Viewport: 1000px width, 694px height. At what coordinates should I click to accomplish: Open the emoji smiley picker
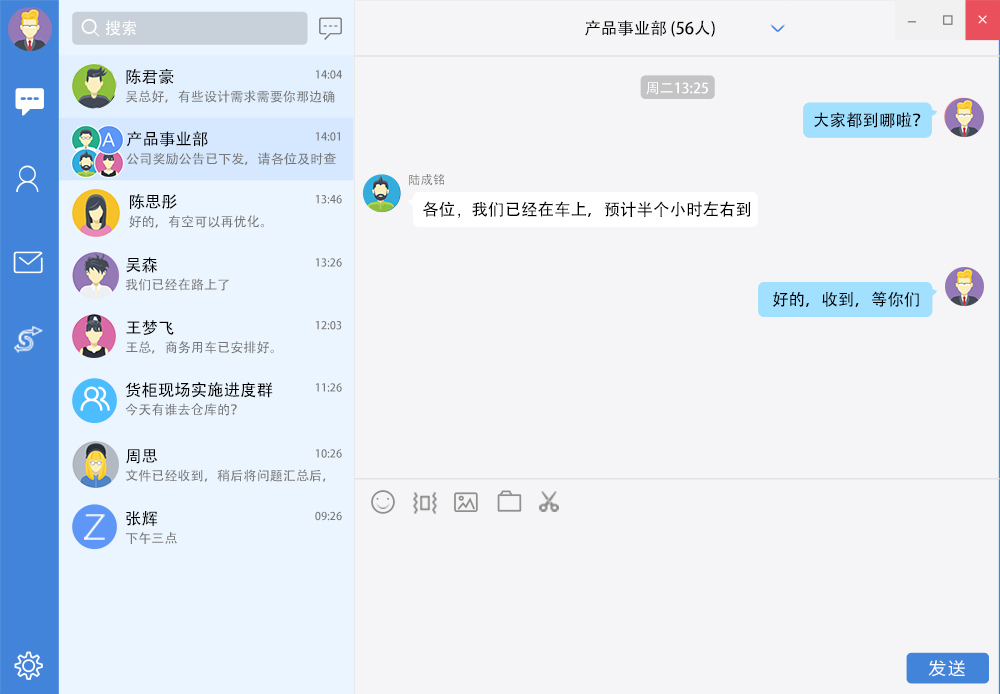[x=383, y=502]
